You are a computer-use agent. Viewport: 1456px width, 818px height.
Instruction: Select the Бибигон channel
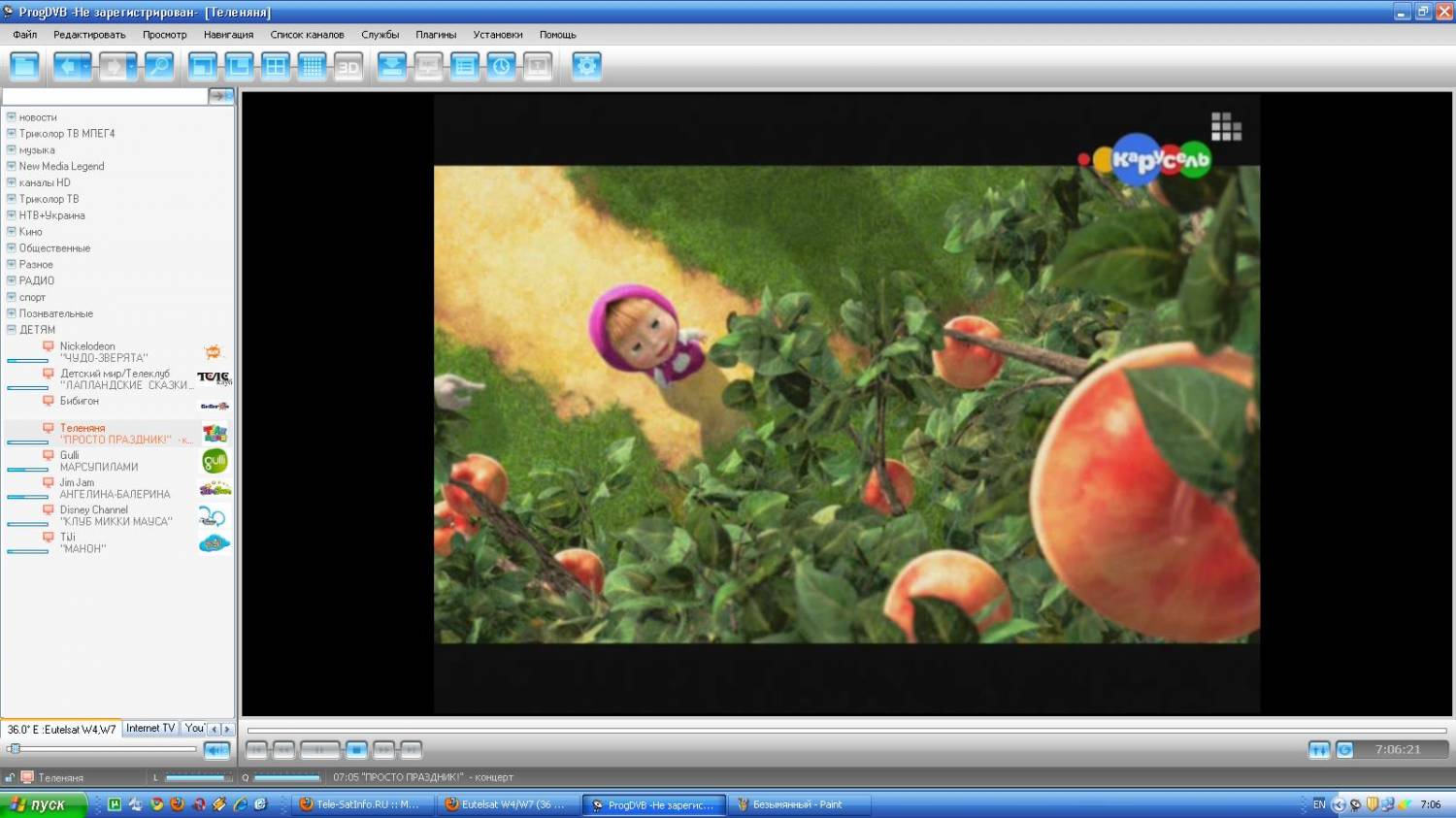pyautogui.click(x=80, y=401)
